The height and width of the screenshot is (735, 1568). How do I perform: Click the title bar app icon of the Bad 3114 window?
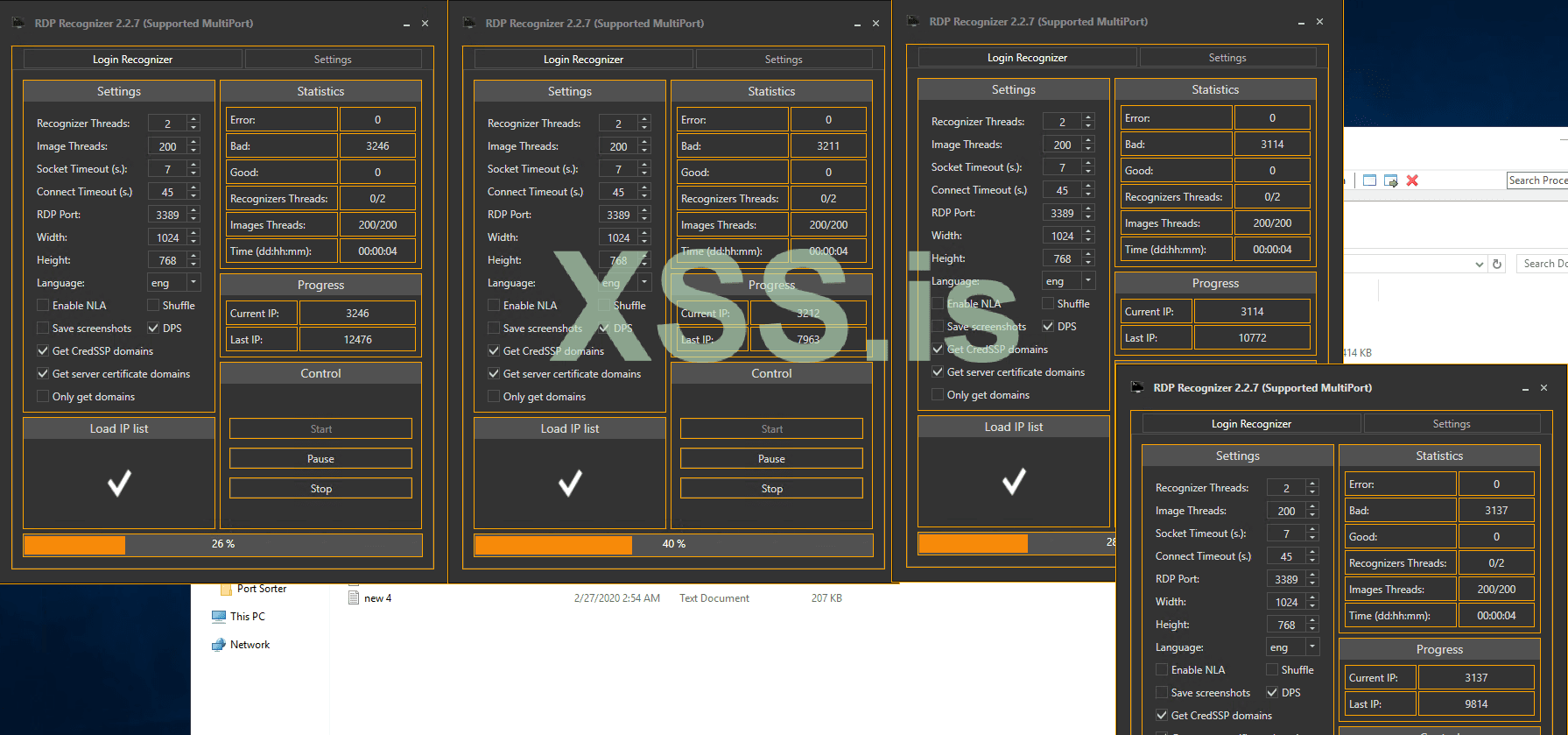click(x=913, y=21)
